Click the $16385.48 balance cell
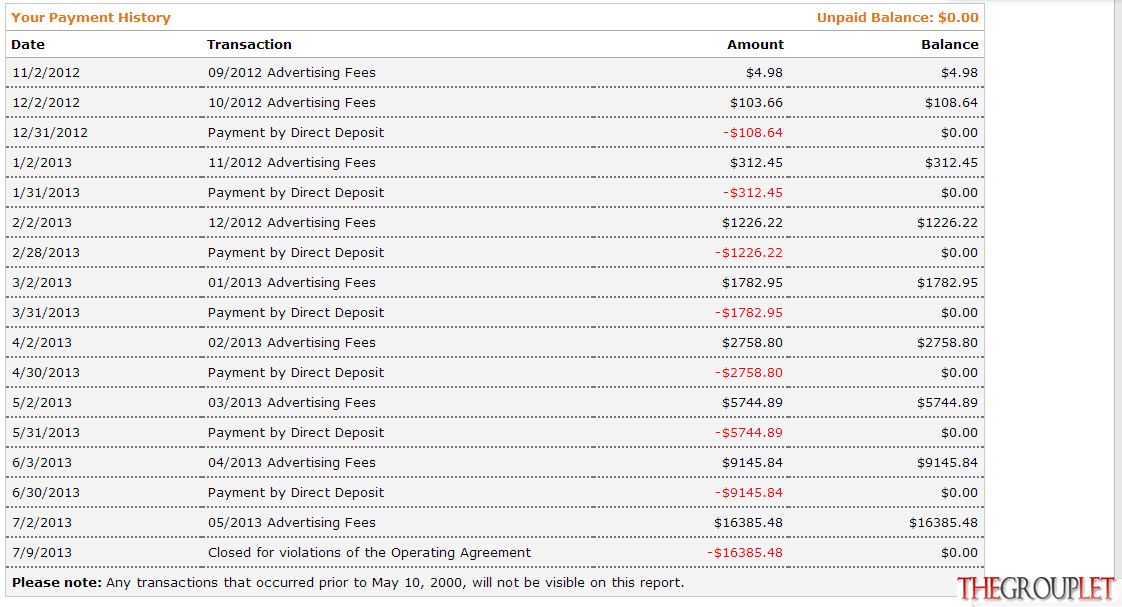The height and width of the screenshot is (607, 1122). point(943,524)
